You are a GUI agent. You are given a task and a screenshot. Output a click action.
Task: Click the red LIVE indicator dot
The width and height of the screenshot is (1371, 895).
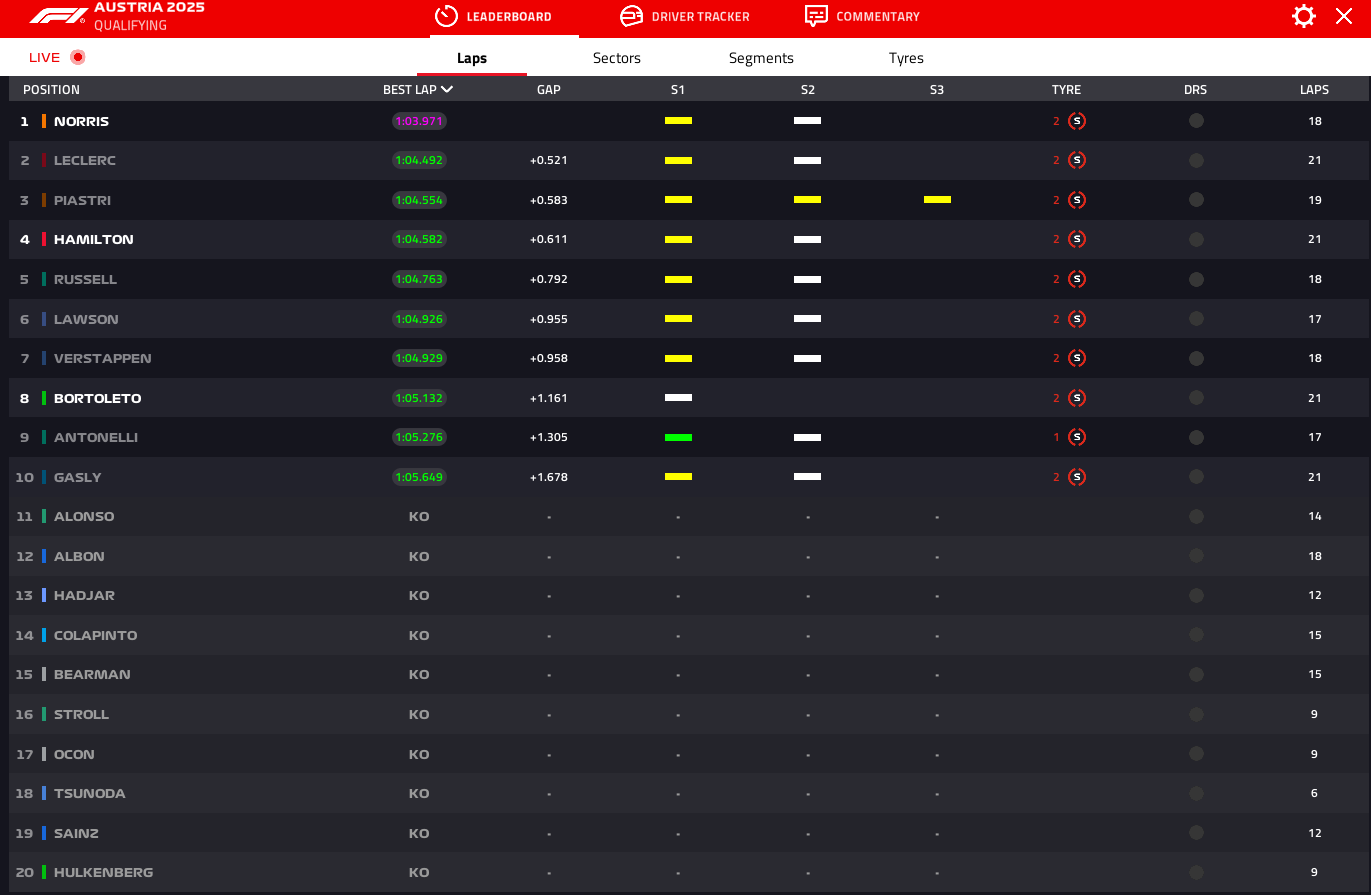pyautogui.click(x=78, y=57)
